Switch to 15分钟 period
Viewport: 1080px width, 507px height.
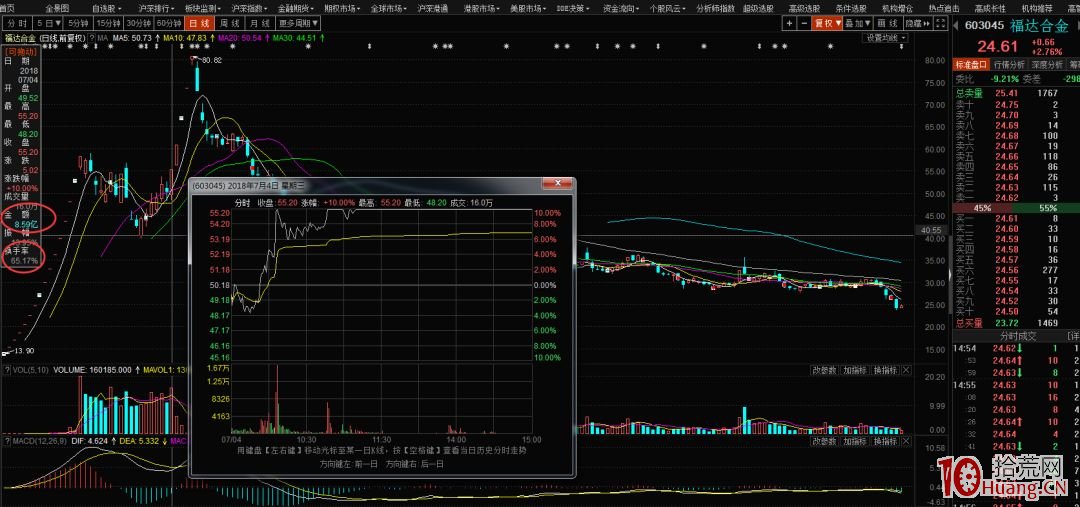[109, 23]
